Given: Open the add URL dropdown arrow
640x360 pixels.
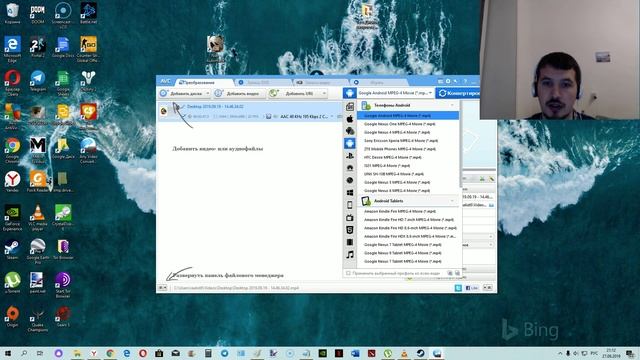Looking at the screenshot, I should (x=324, y=93).
